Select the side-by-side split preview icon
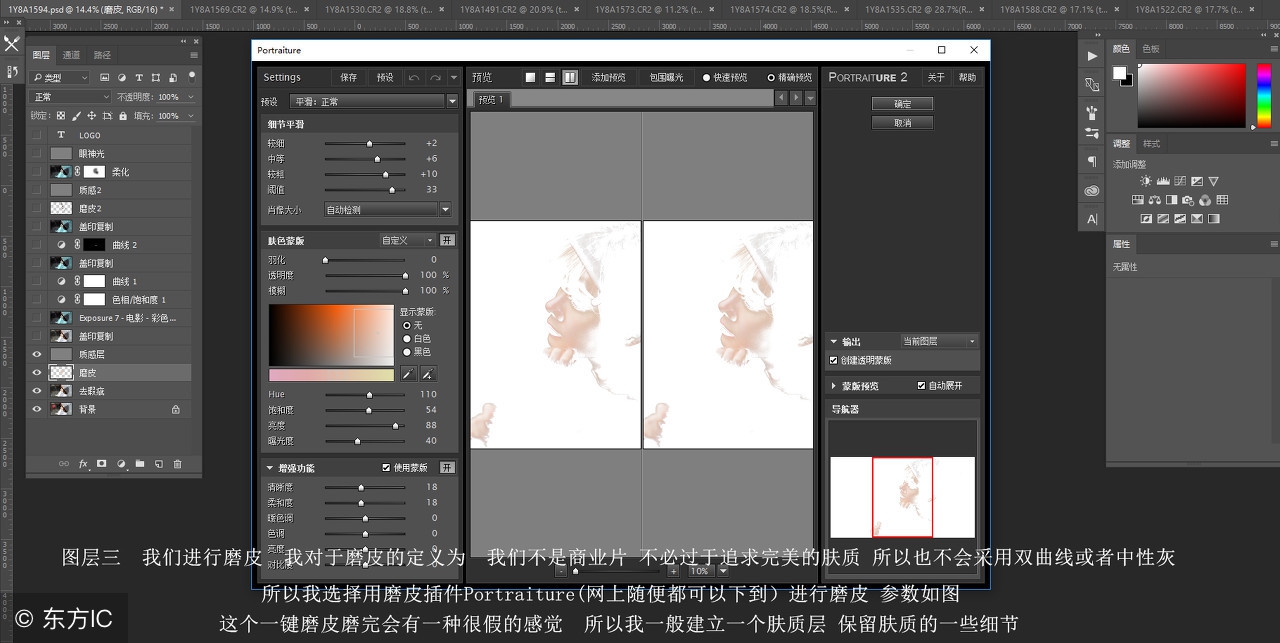Screen dimensions: 1280x643 coord(569,77)
